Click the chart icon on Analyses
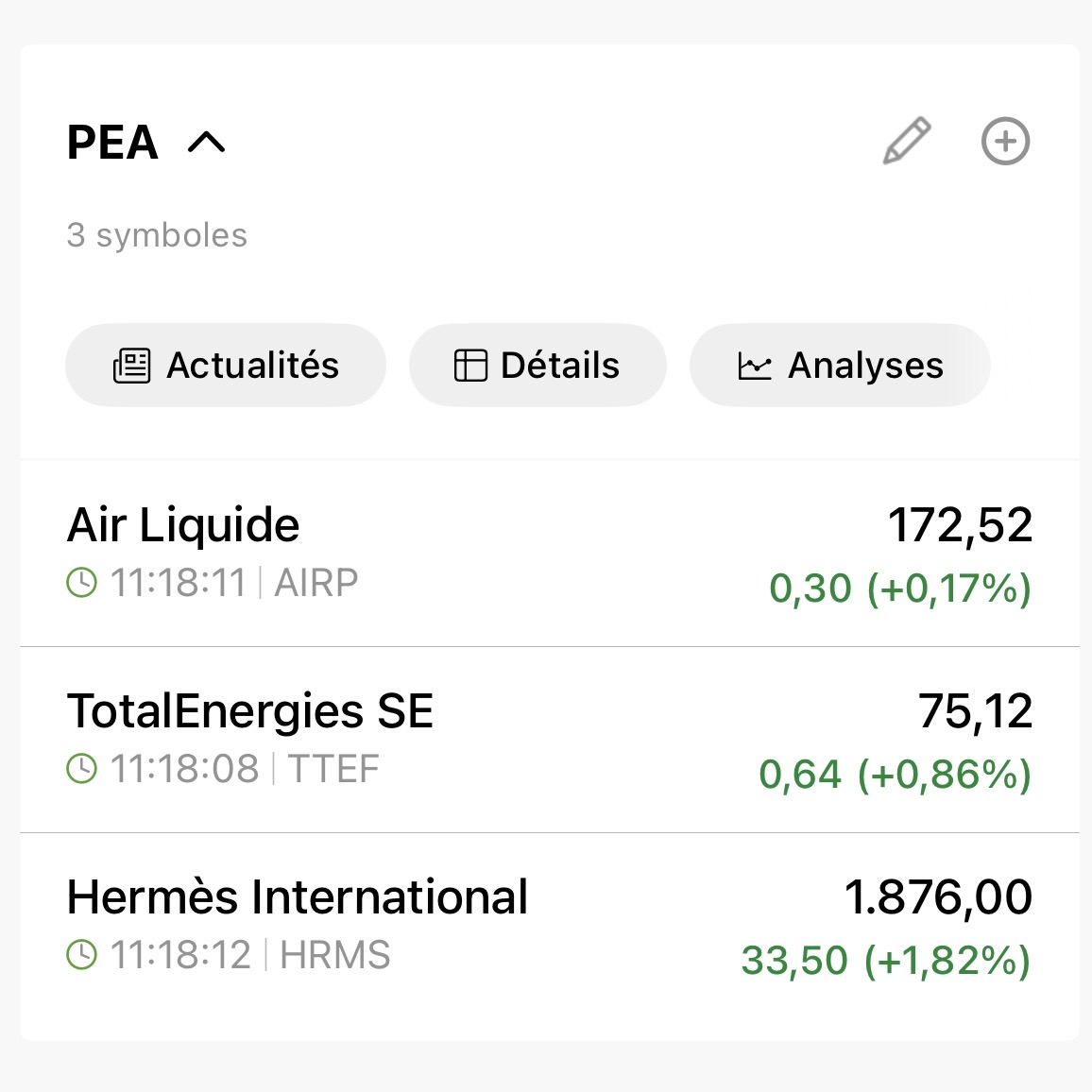 (x=755, y=367)
